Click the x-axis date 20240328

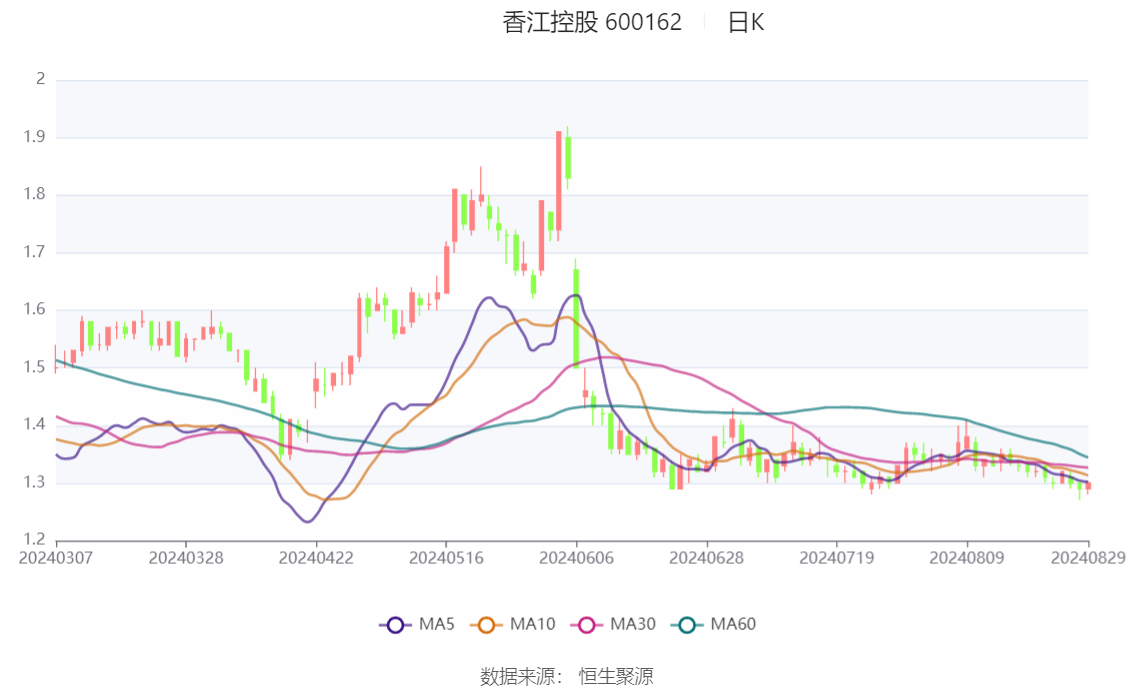click(186, 558)
